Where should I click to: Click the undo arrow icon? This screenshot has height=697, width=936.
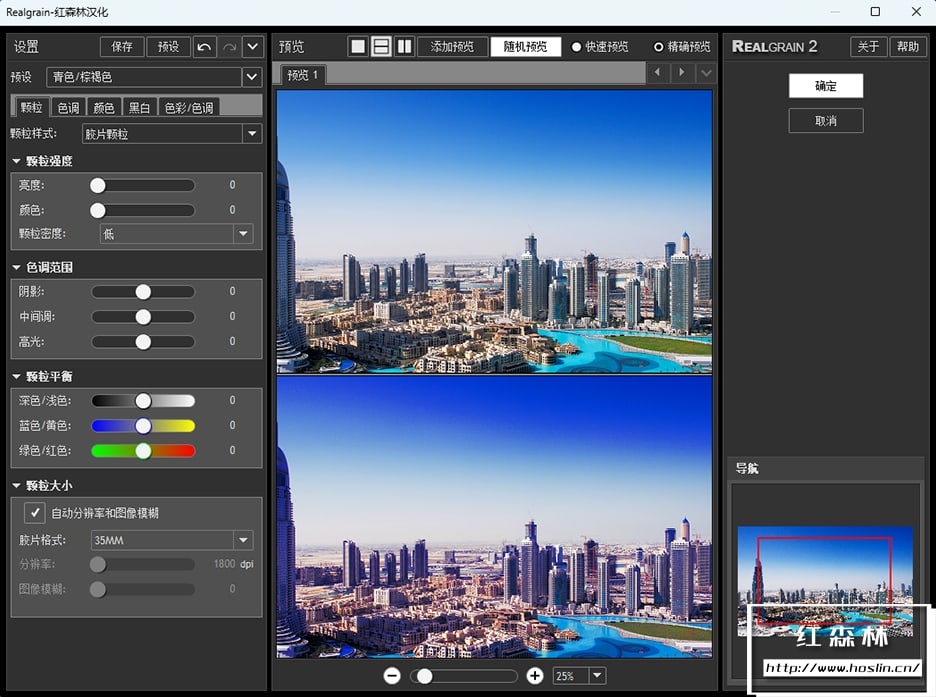[204, 47]
